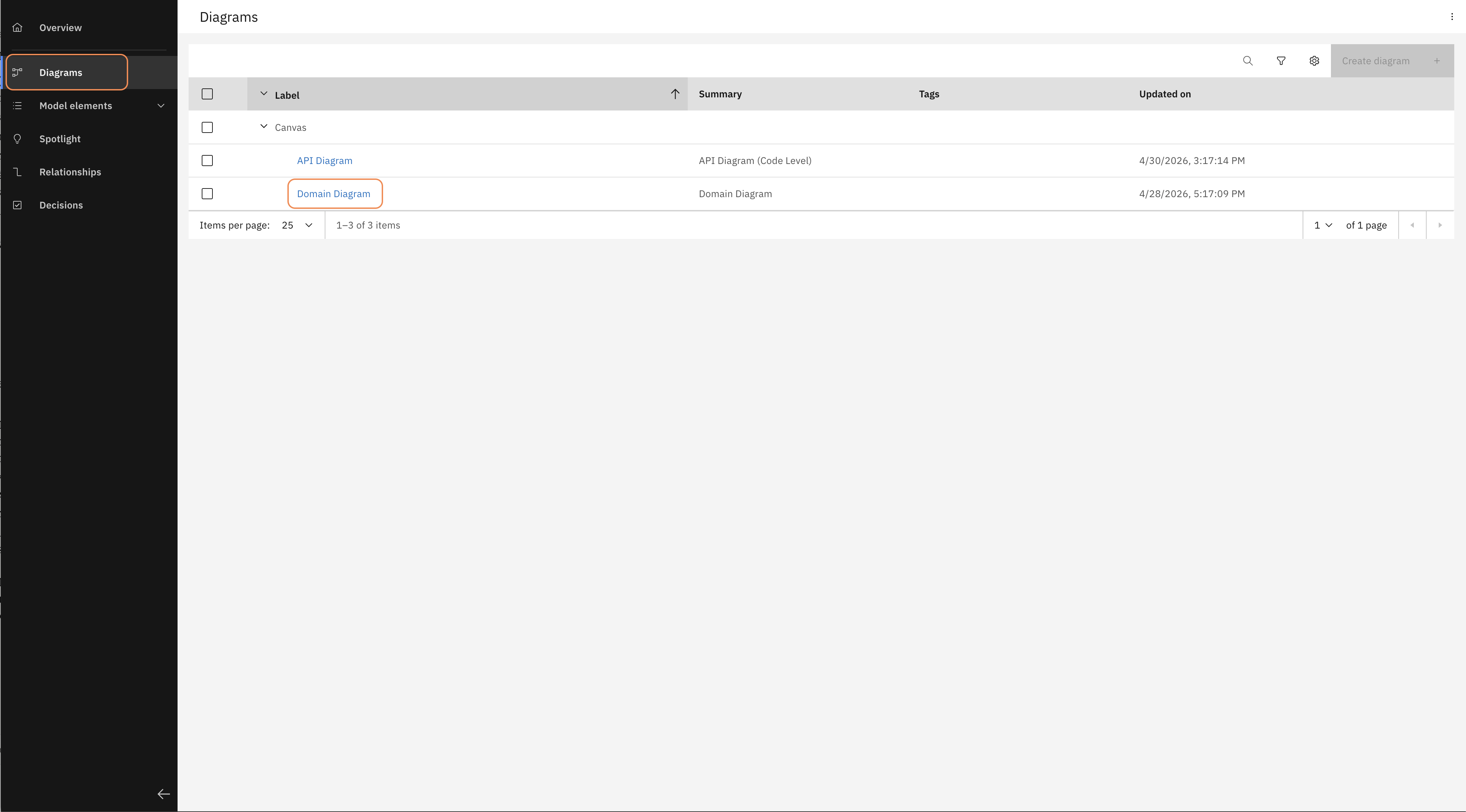Click the Create diagram button
Image resolution: width=1466 pixels, height=812 pixels.
tap(1392, 61)
